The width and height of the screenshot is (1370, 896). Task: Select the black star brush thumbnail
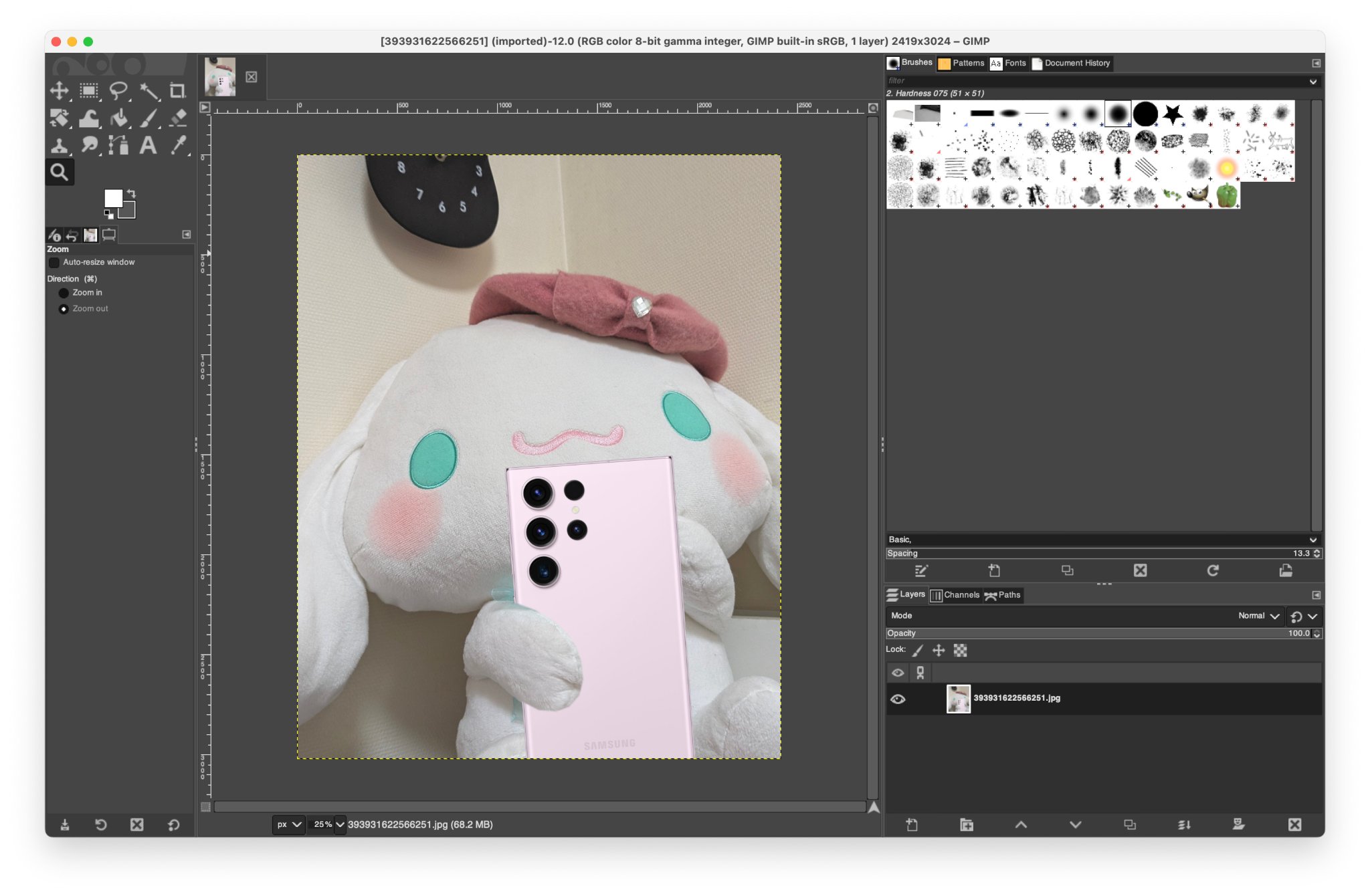point(1172,114)
